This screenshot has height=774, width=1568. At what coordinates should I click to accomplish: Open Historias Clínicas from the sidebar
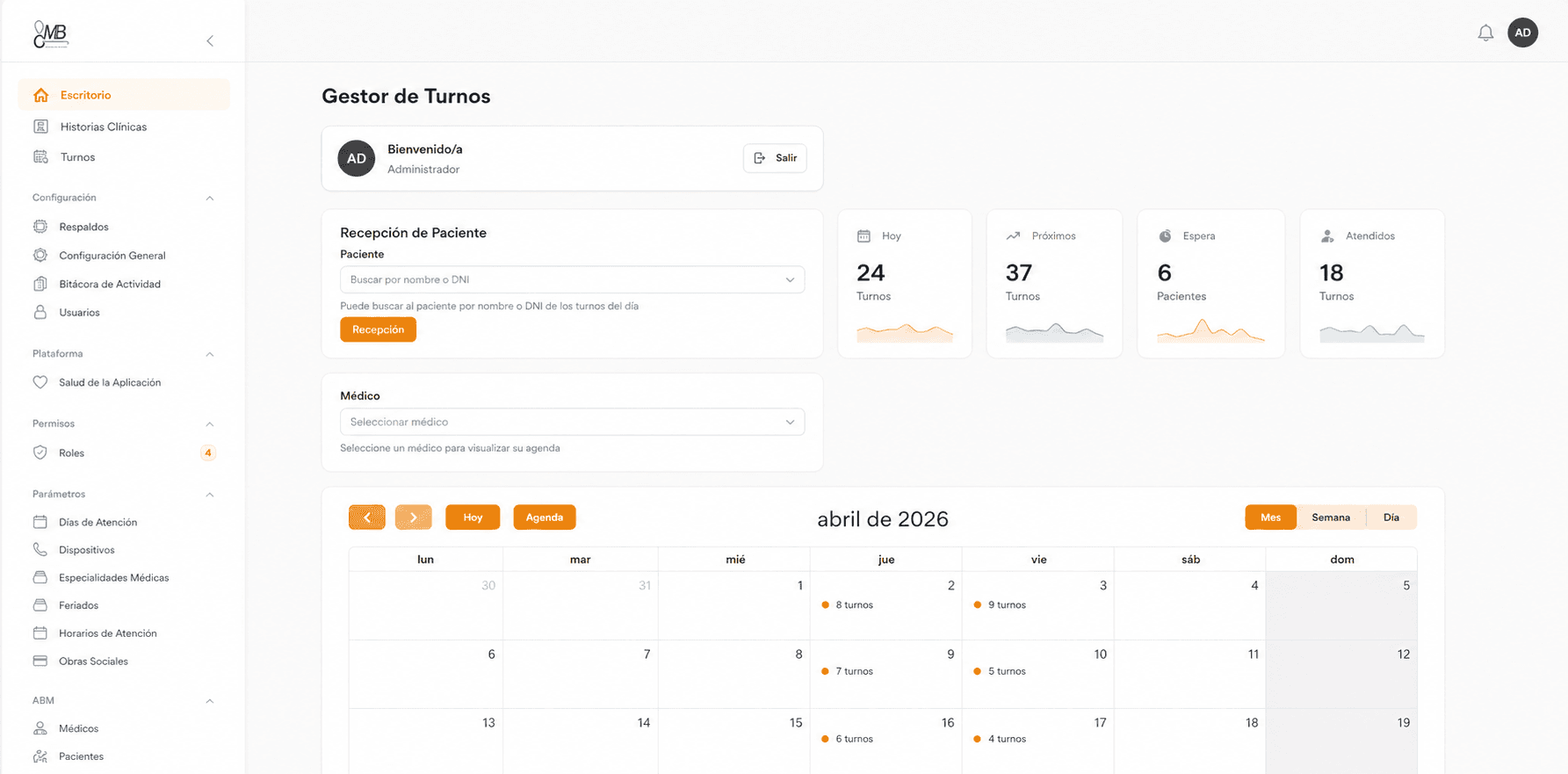tap(103, 127)
